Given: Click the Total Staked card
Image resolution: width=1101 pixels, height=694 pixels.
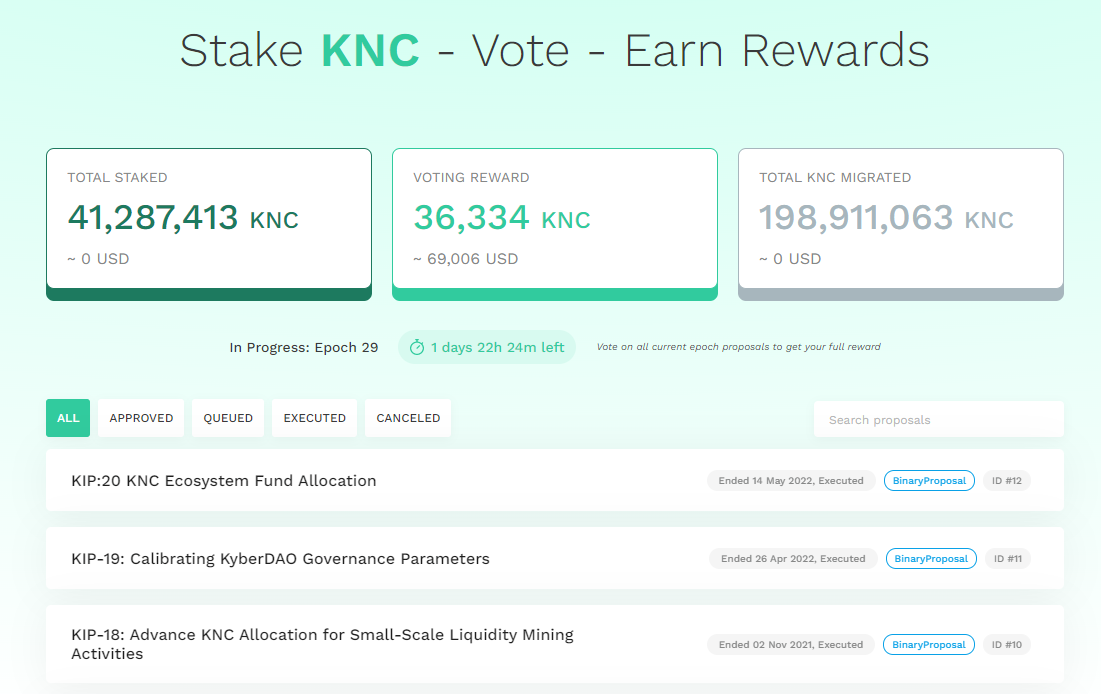Looking at the screenshot, I should [209, 224].
